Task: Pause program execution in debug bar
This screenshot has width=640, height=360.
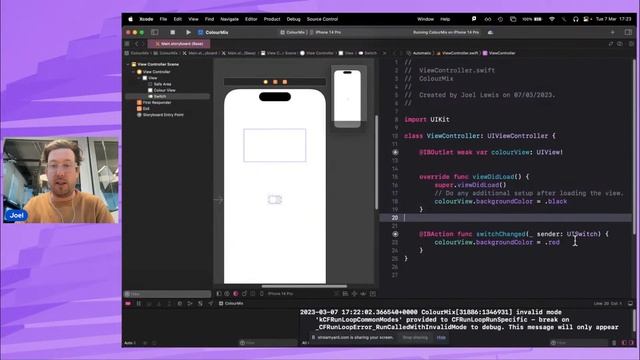Action: [139, 304]
